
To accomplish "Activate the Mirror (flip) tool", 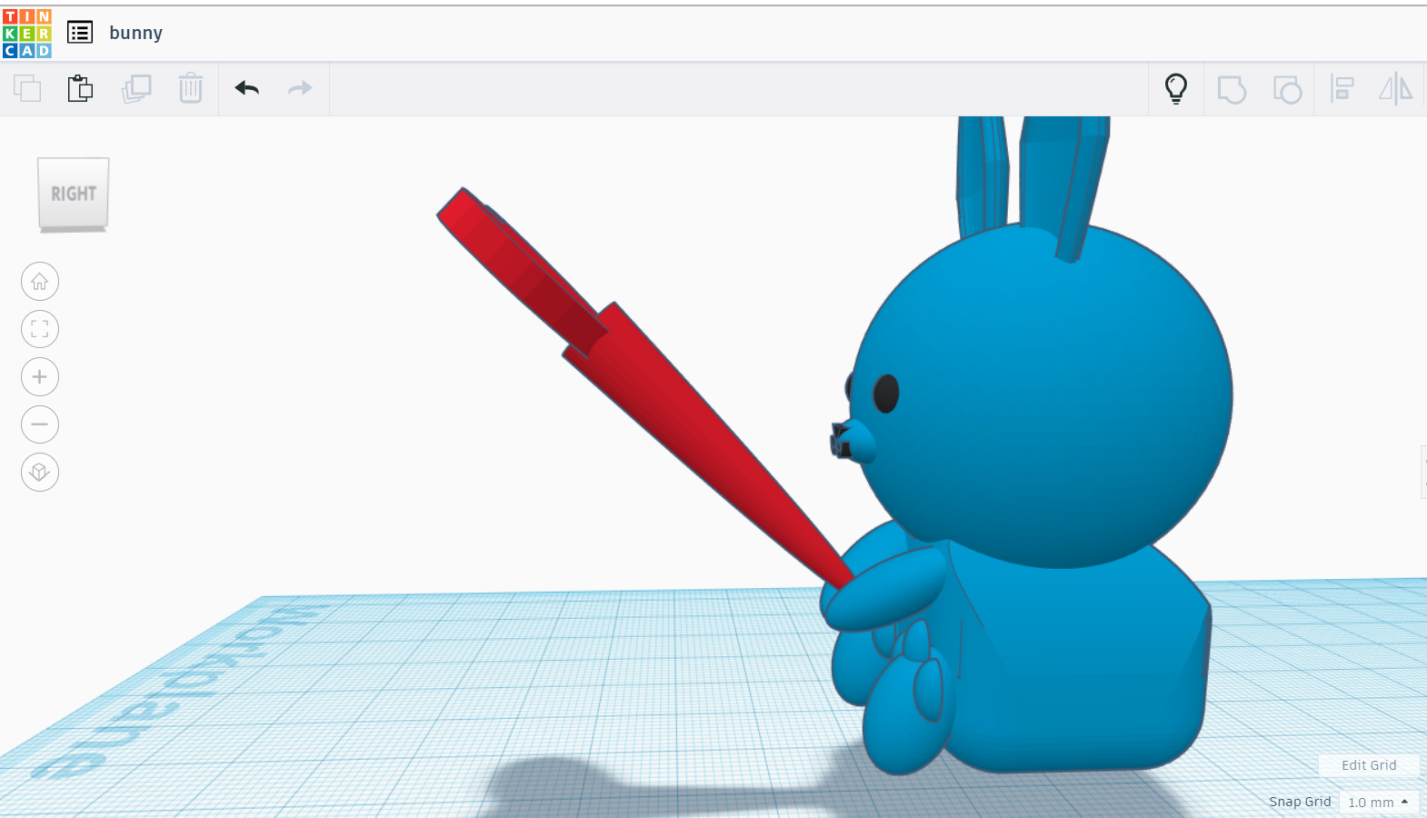I will click(1396, 88).
